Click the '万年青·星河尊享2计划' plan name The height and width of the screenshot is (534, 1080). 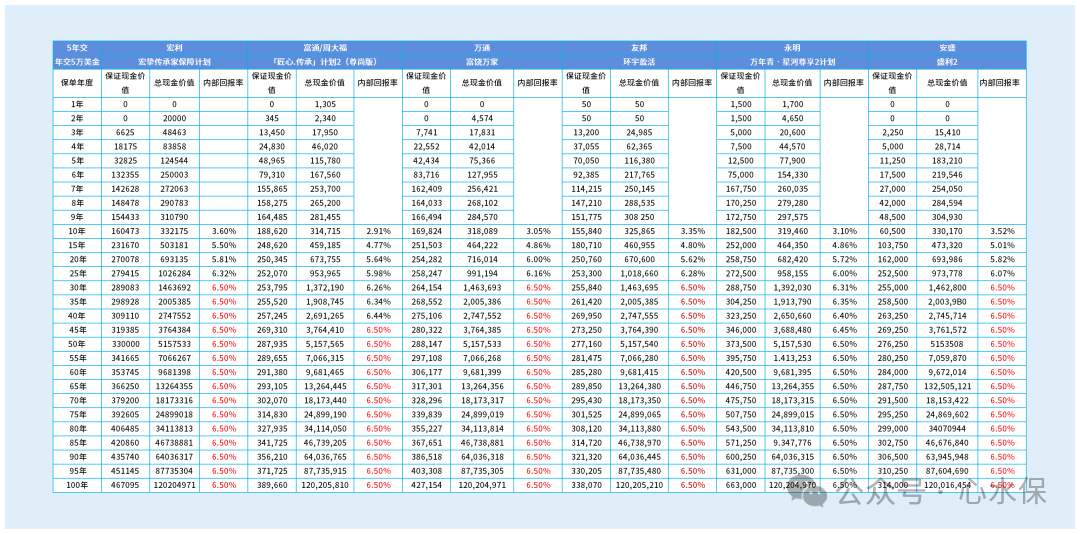[x=792, y=61]
